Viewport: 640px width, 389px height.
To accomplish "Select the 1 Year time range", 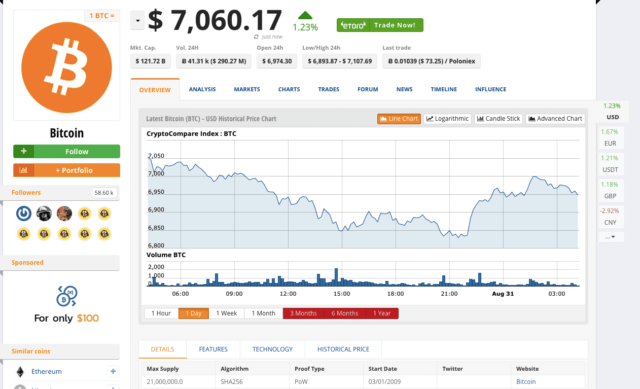I will (382, 313).
